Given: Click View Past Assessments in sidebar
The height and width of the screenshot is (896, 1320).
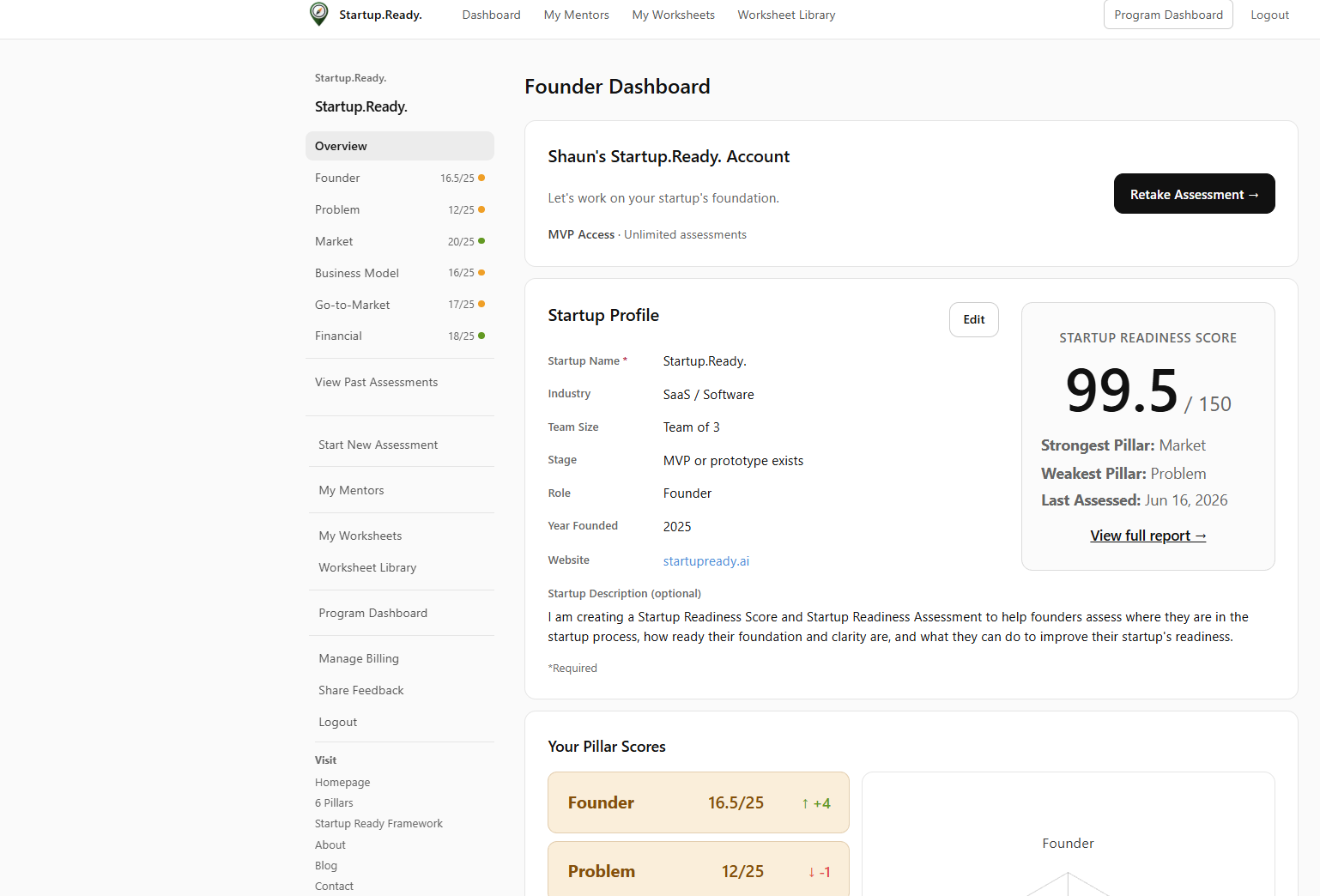Looking at the screenshot, I should point(376,382).
